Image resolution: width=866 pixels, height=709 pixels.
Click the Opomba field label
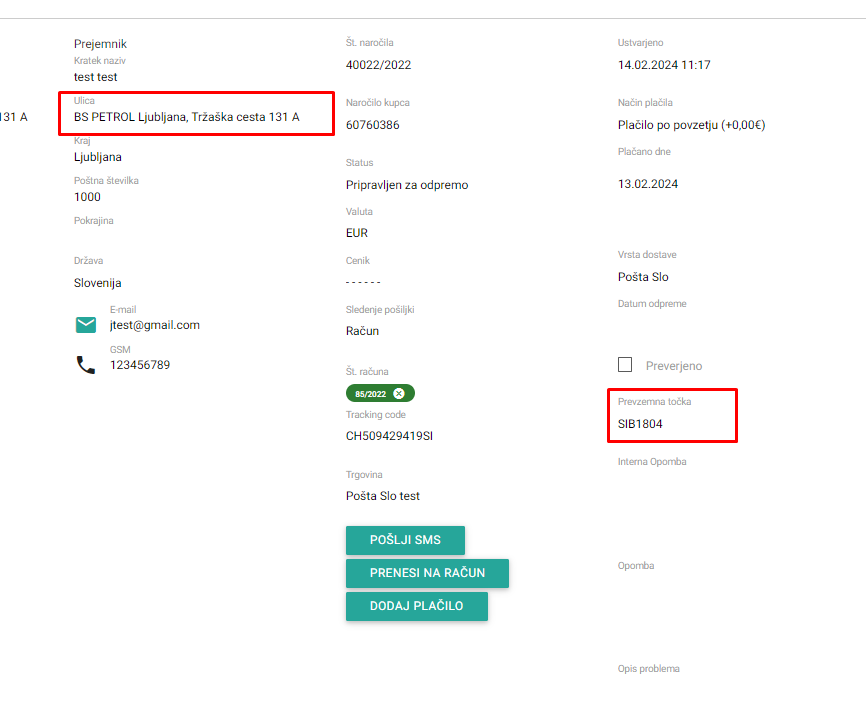636,565
